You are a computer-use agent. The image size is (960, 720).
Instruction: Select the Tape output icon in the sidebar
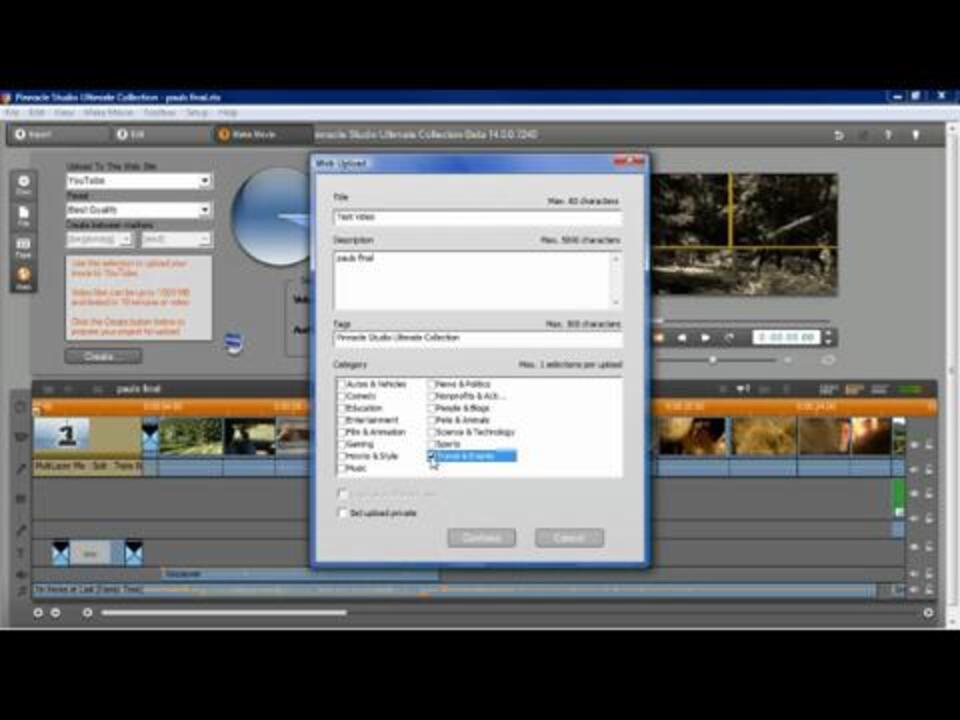click(23, 246)
